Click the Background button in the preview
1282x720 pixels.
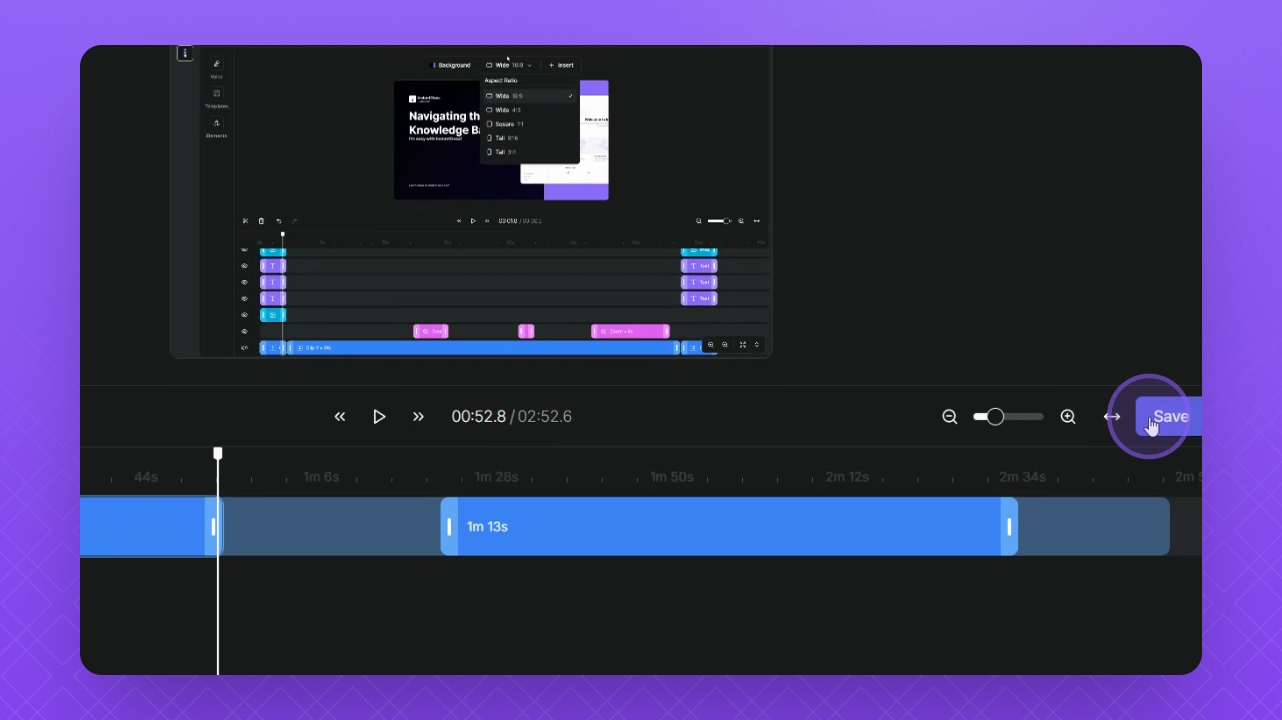tap(450, 65)
